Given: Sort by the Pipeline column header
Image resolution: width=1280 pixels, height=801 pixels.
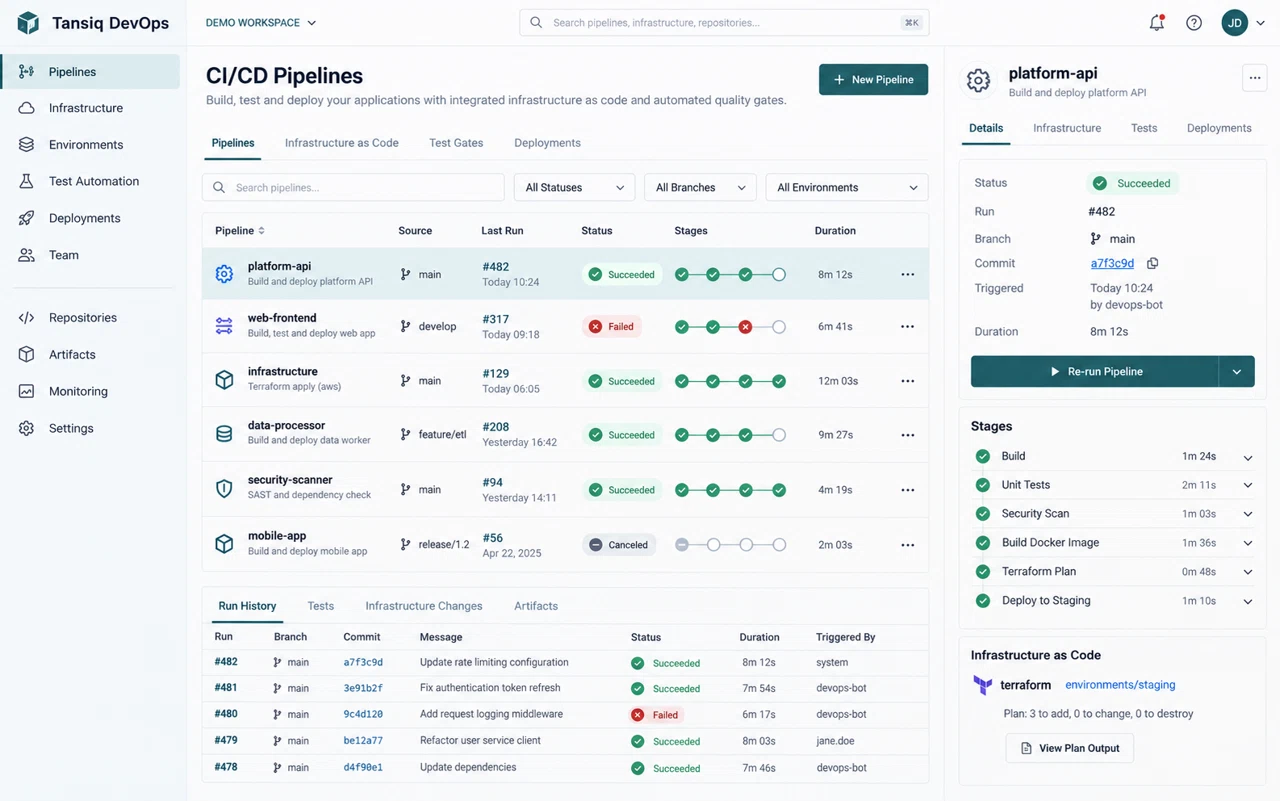Looking at the screenshot, I should (x=240, y=230).
